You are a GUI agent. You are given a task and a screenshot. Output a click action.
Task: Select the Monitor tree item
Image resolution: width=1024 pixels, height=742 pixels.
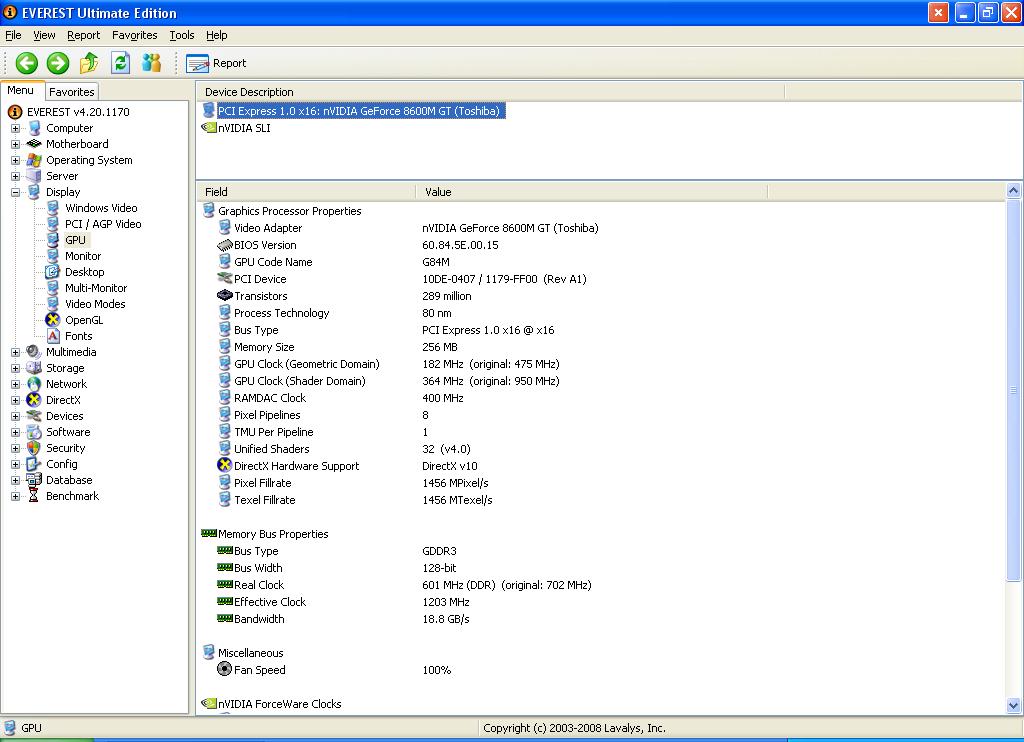tap(83, 256)
